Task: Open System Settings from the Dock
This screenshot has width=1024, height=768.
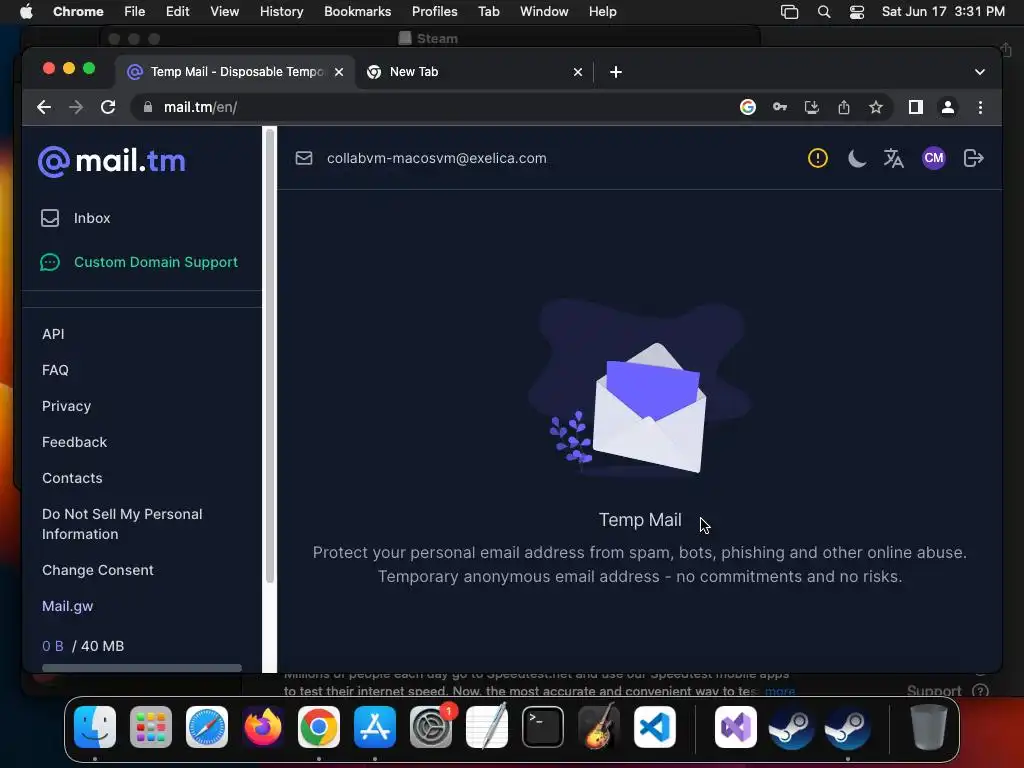Action: click(x=431, y=727)
